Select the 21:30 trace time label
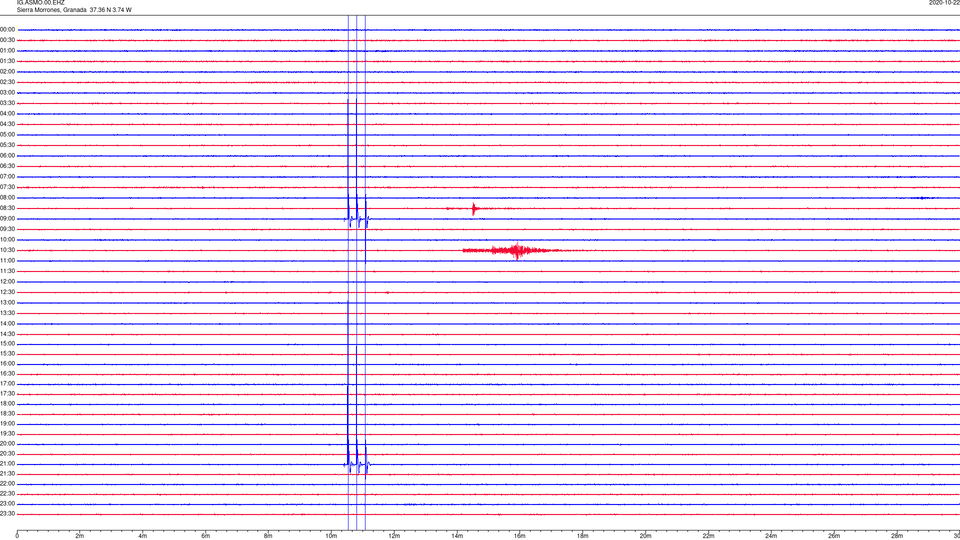Image resolution: width=960 pixels, height=540 pixels. [x=7, y=474]
